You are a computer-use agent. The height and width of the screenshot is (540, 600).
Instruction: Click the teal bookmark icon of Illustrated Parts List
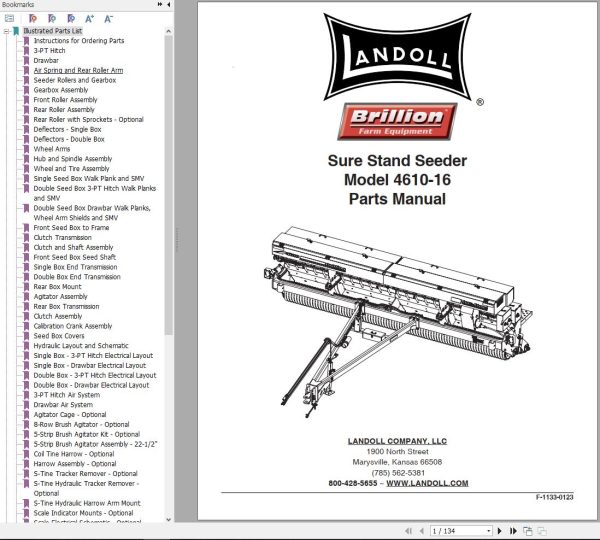point(16,31)
